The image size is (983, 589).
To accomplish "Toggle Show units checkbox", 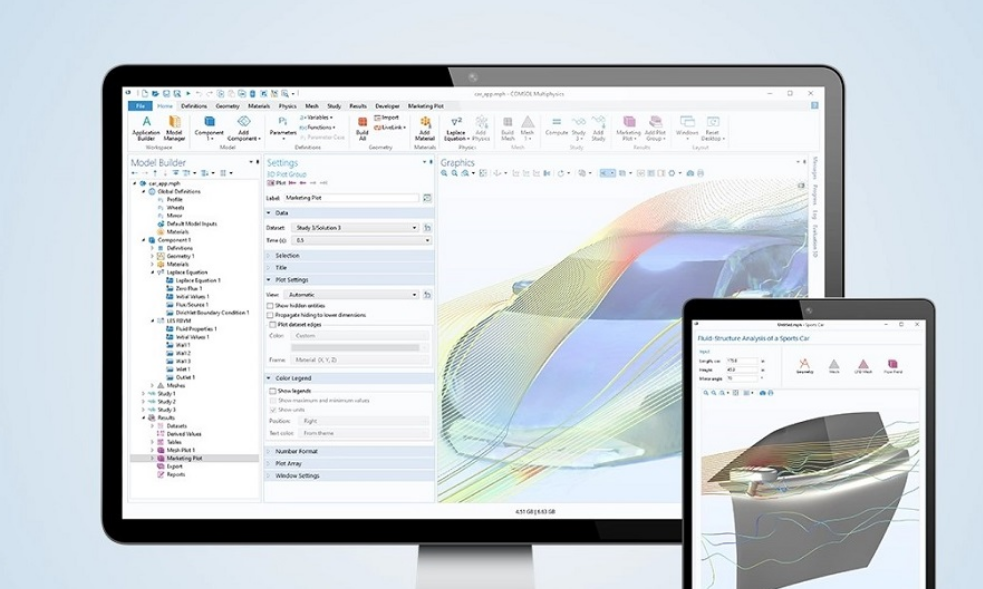I will click(273, 410).
